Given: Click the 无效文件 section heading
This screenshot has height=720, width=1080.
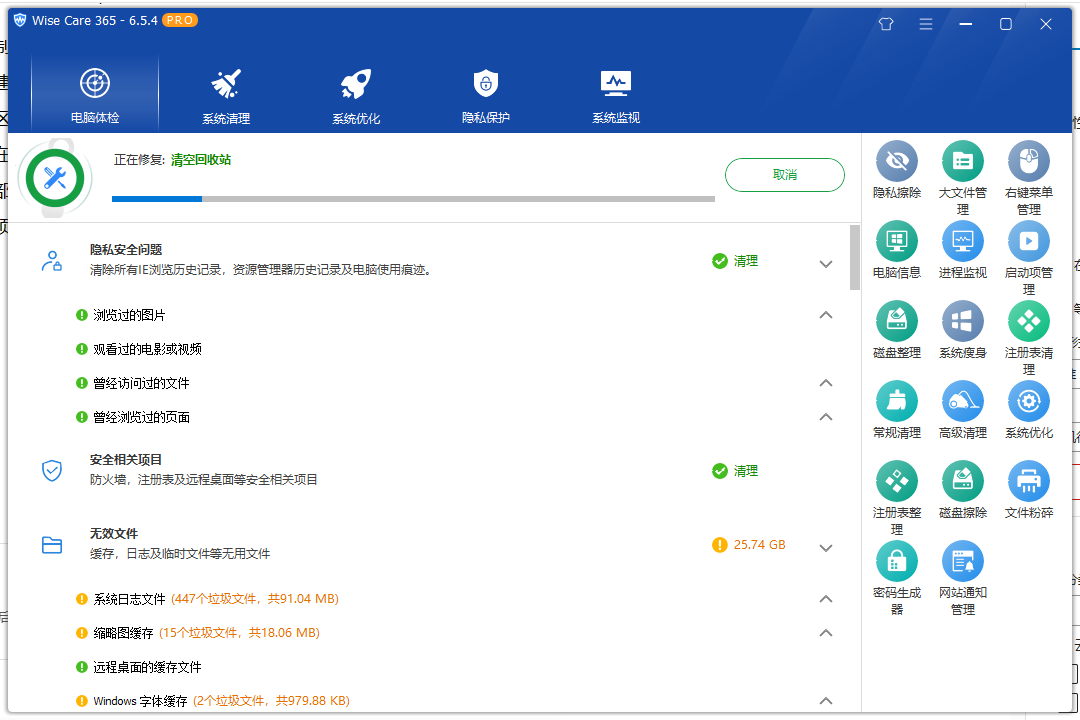Looking at the screenshot, I should (114, 533).
